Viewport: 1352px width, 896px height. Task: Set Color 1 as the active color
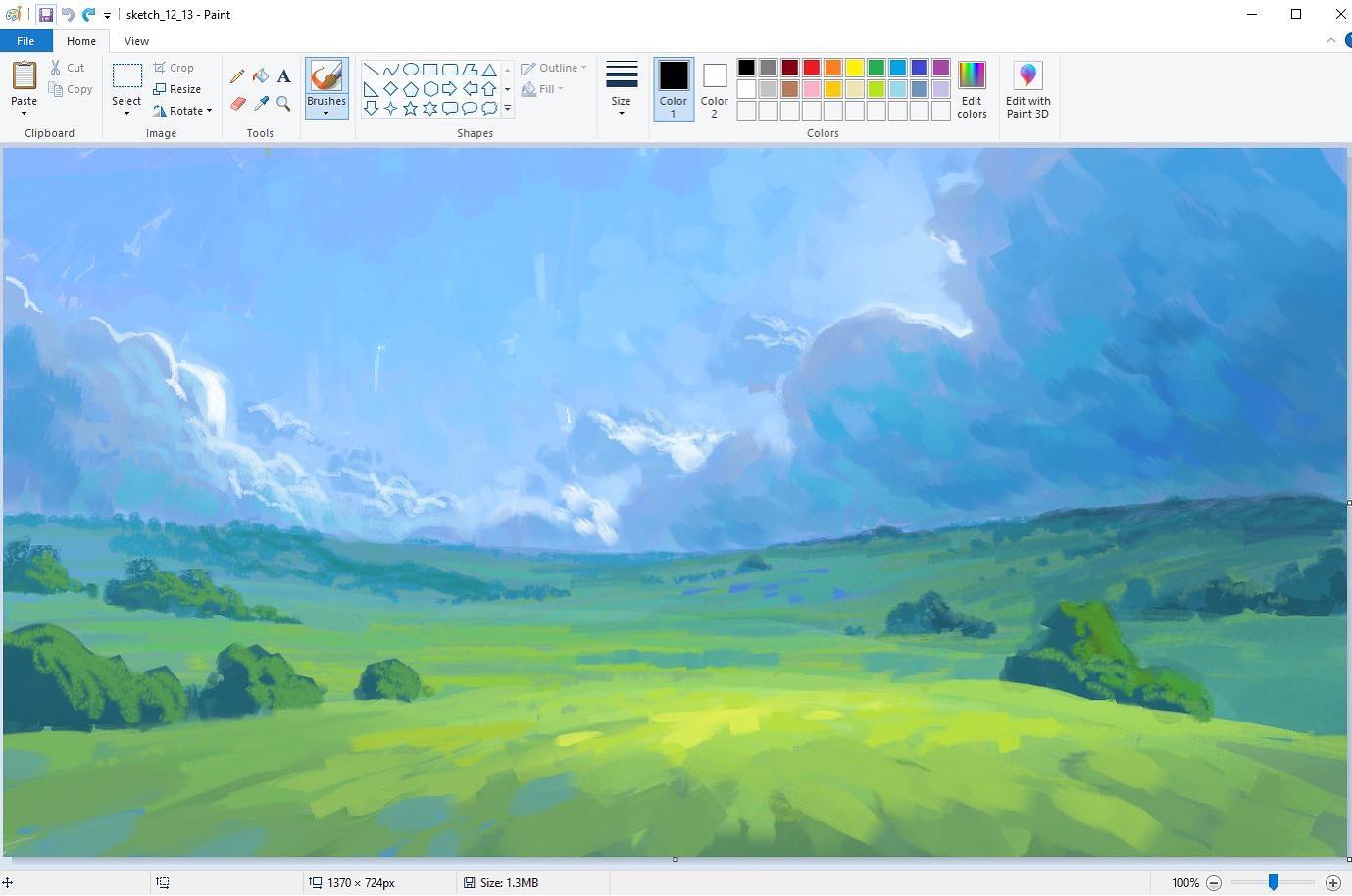(674, 89)
